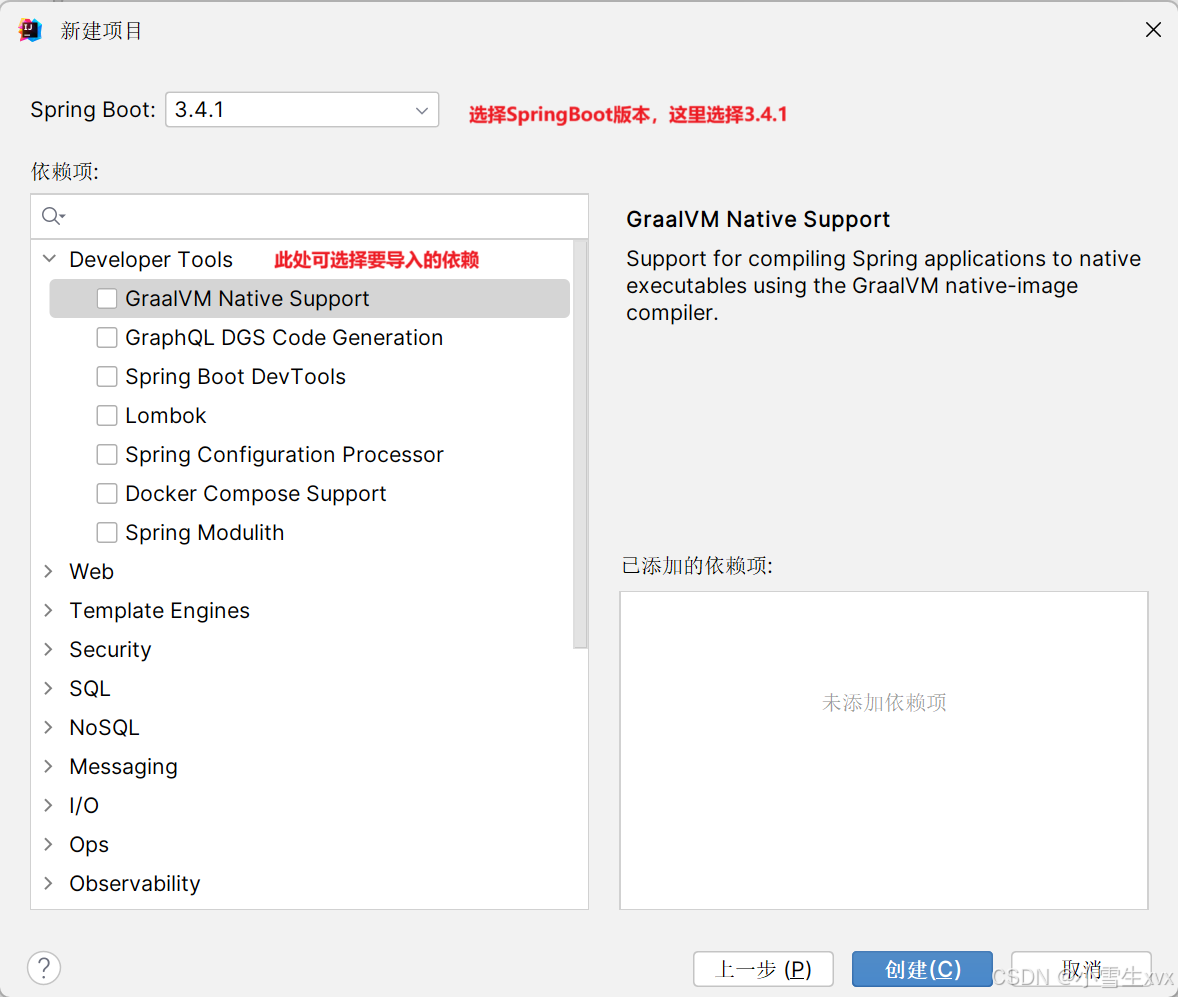Click the 上一步 (P) previous button
Viewport: 1178px width, 997px height.
[x=763, y=969]
